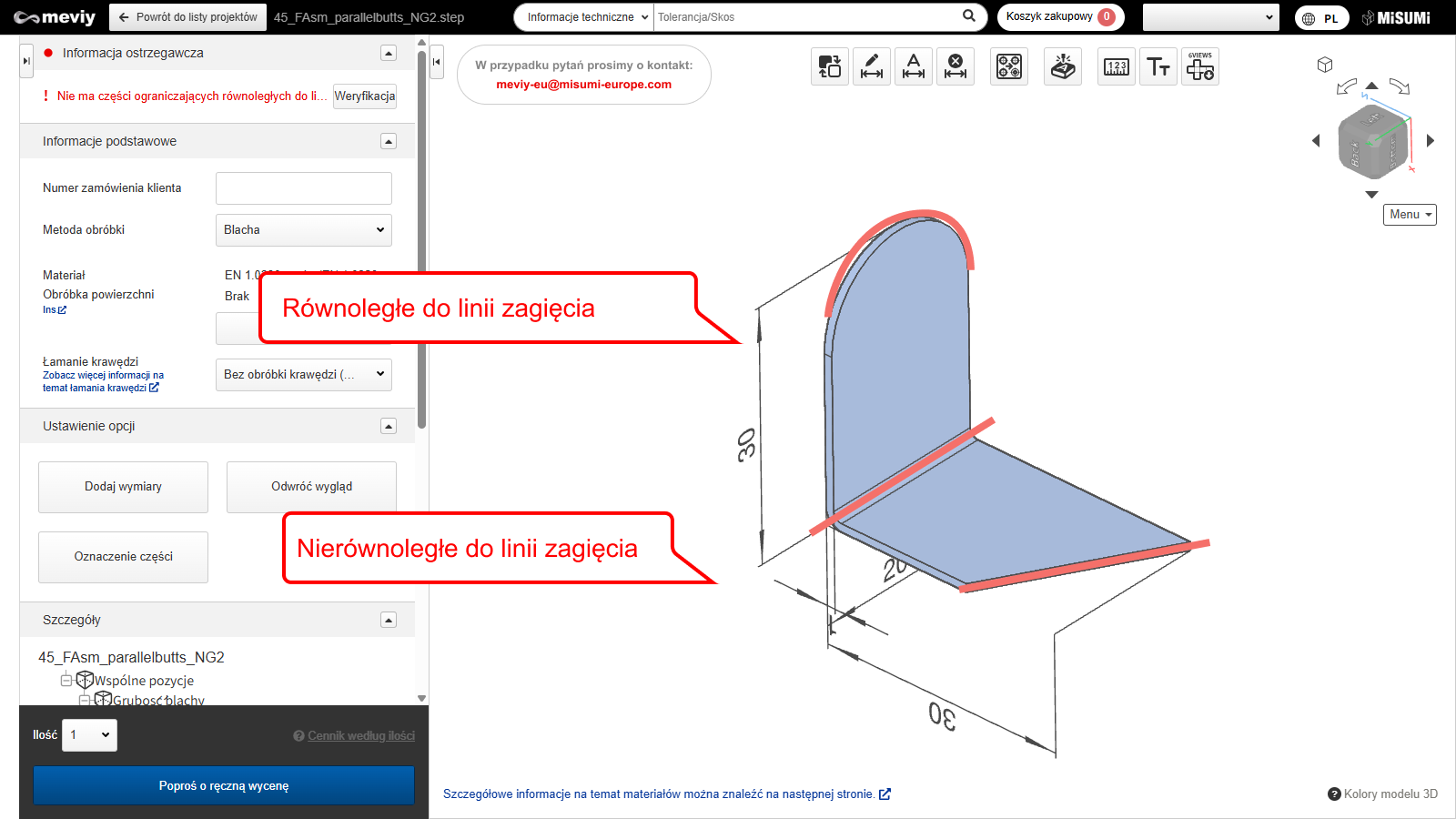This screenshot has height=819, width=1456.
Task: Open the view cube Menu dropdown
Action: 1410,215
